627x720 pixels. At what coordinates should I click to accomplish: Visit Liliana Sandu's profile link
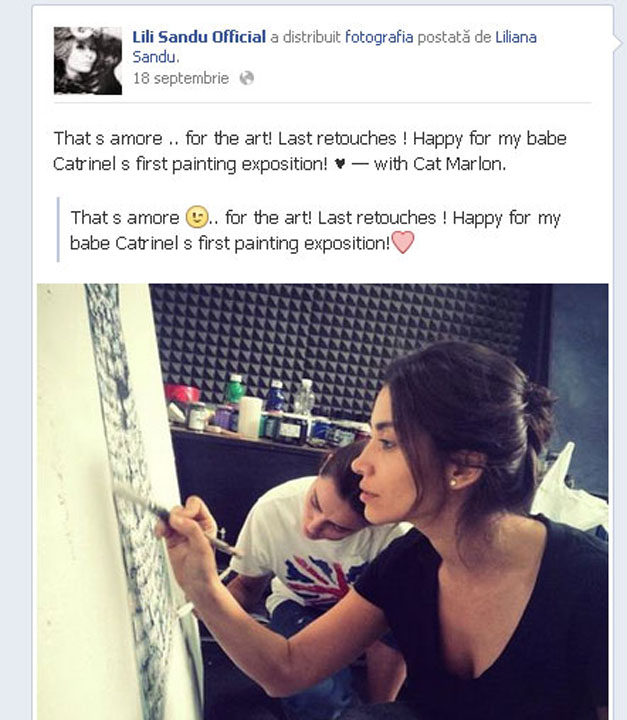tap(334, 47)
